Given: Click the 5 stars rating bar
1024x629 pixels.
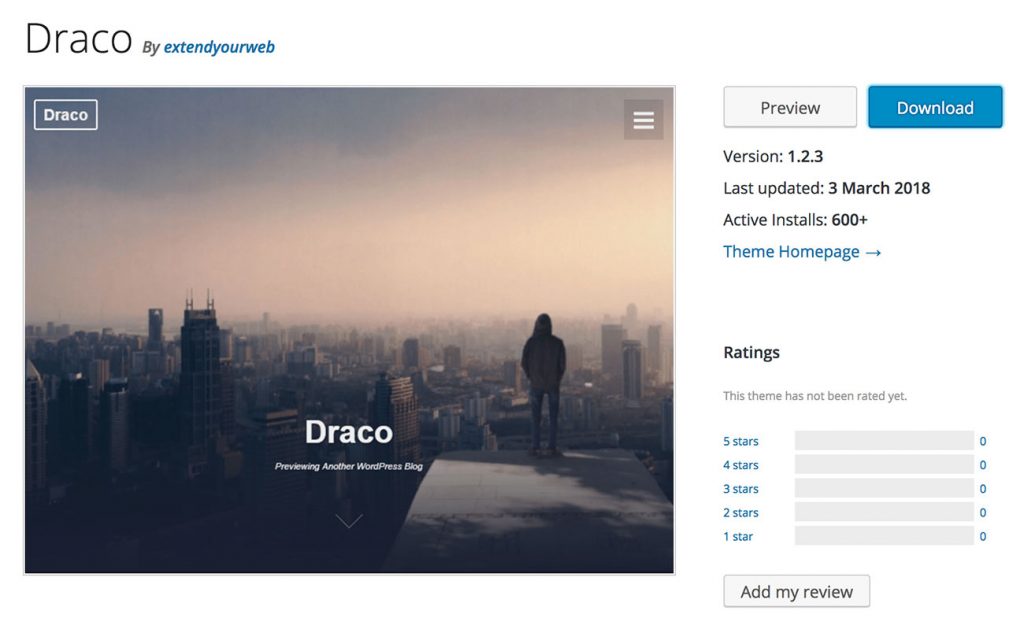Looking at the screenshot, I should point(884,441).
